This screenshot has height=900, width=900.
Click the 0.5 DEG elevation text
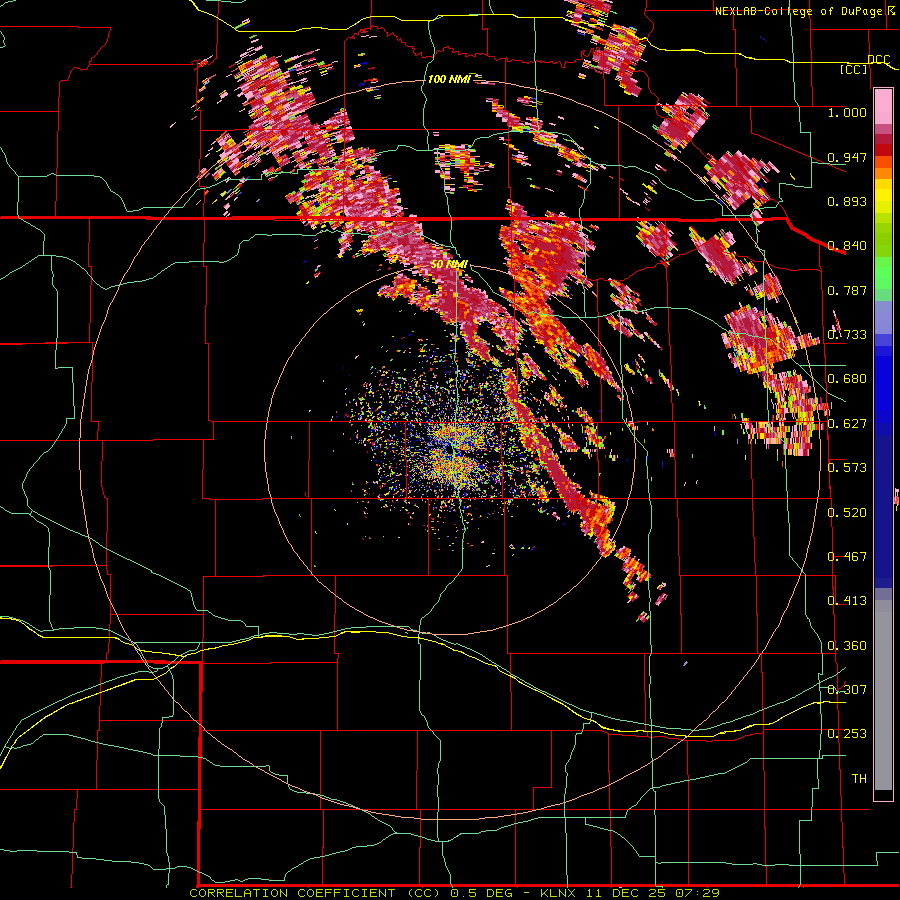click(x=480, y=893)
